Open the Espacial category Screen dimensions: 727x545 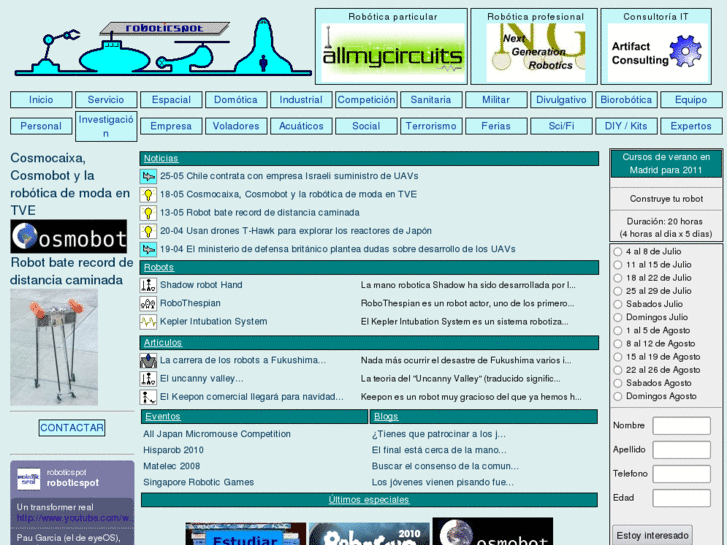[171, 100]
